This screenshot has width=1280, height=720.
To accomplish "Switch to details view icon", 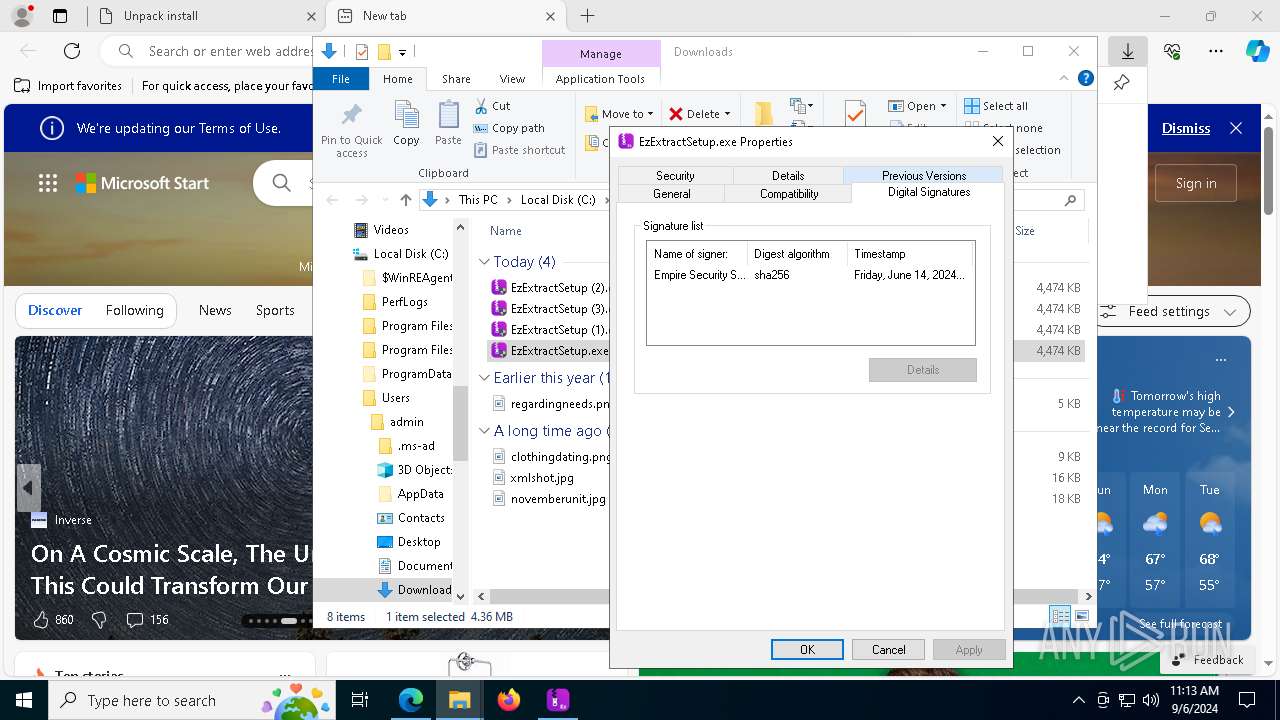I will click(1060, 616).
